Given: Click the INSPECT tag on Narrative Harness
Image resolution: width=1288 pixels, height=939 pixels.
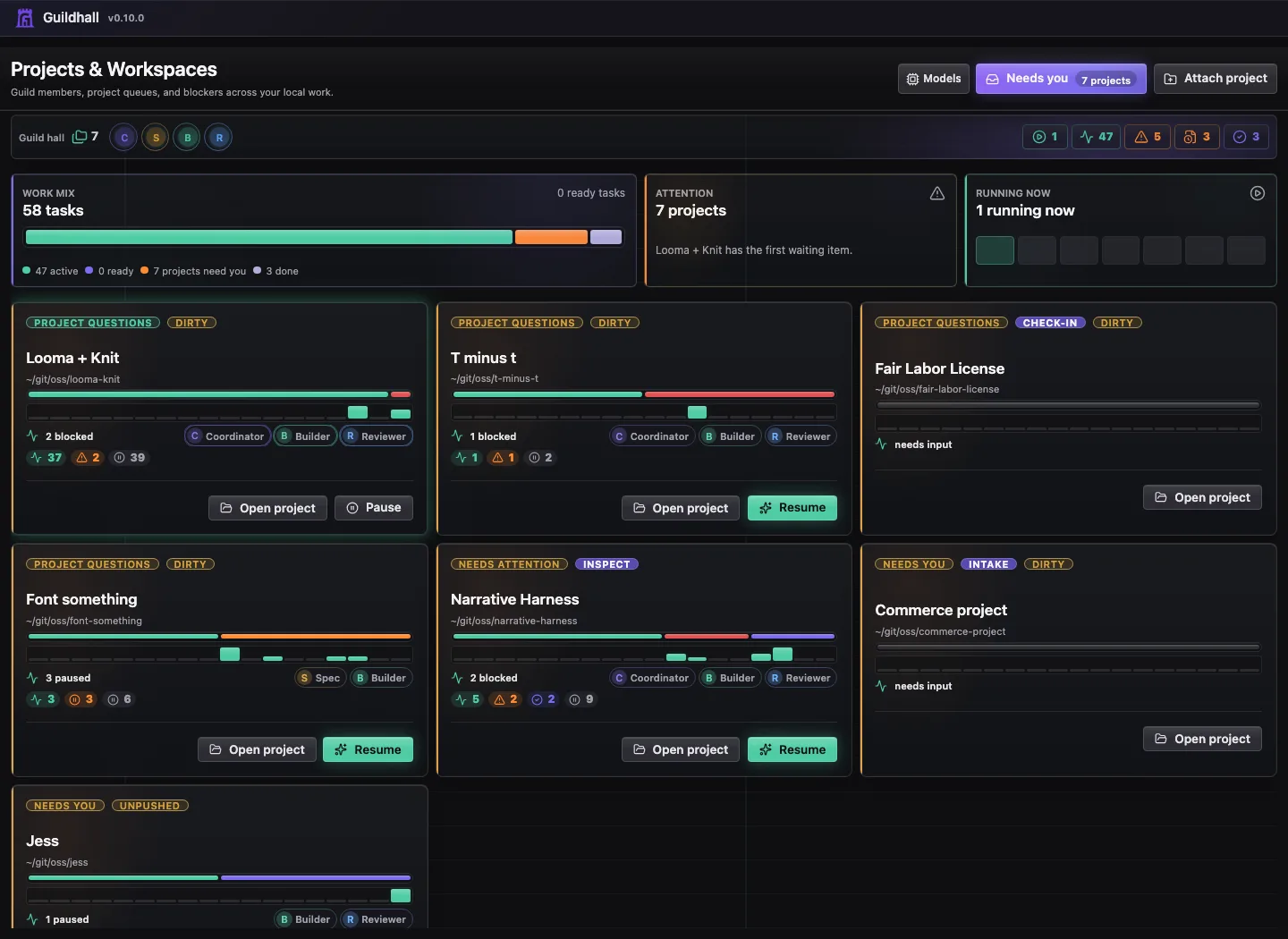Looking at the screenshot, I should click(606, 564).
